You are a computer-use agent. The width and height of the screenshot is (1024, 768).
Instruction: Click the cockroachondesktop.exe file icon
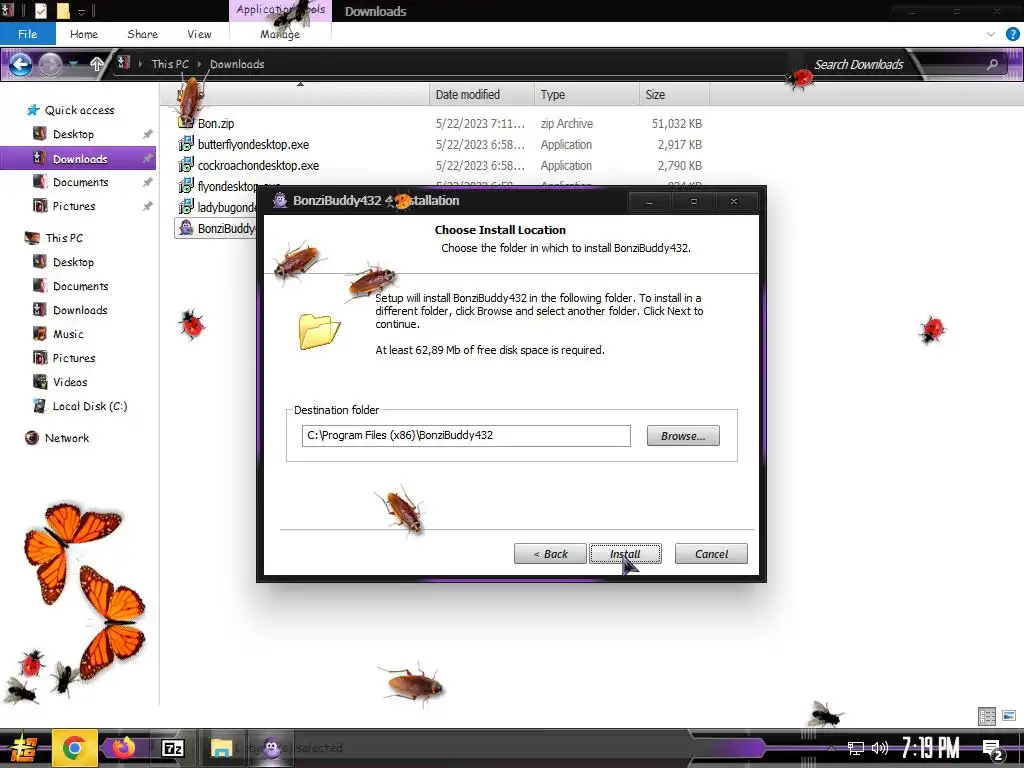coord(186,165)
